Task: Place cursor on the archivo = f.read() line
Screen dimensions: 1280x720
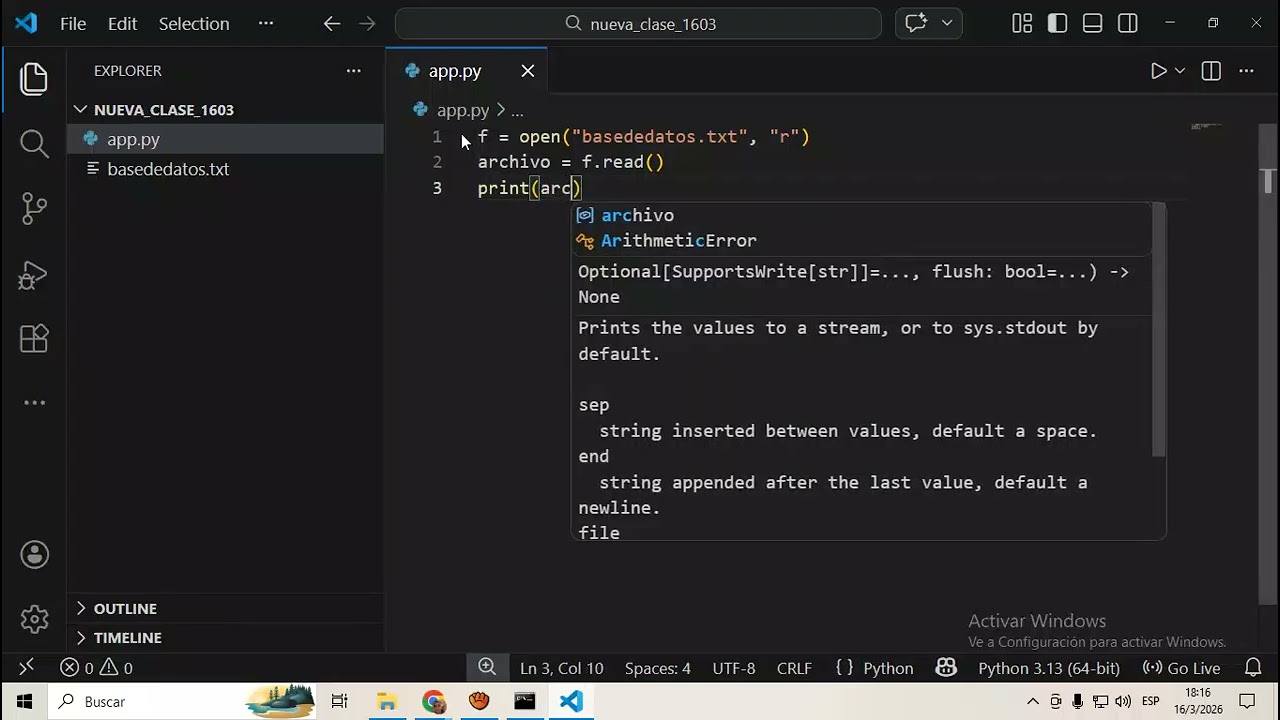Action: (x=570, y=162)
